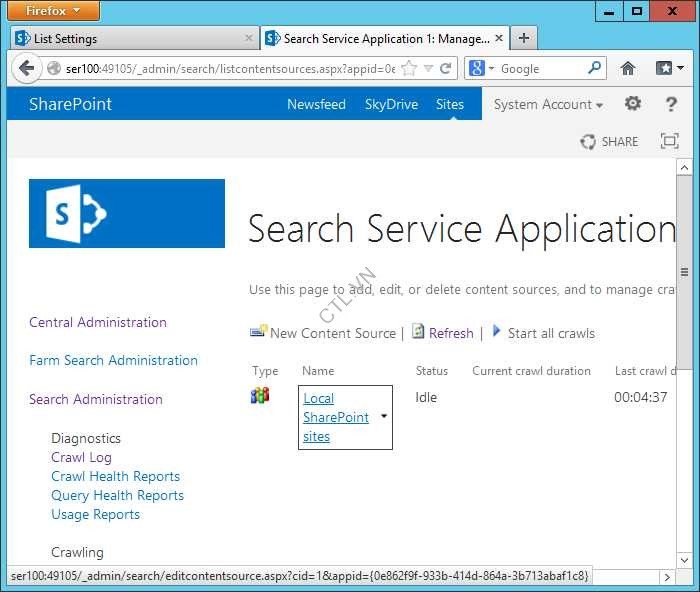The height and width of the screenshot is (592, 700).
Task: Click Start all crawls link
Action: (550, 333)
